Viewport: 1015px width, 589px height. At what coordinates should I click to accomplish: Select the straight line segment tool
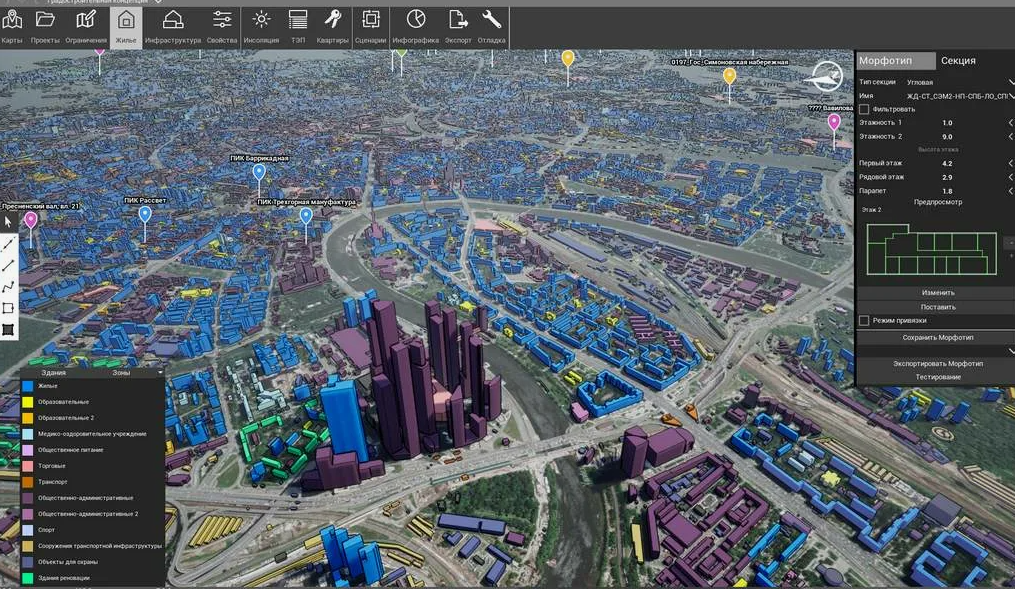[x=8, y=265]
